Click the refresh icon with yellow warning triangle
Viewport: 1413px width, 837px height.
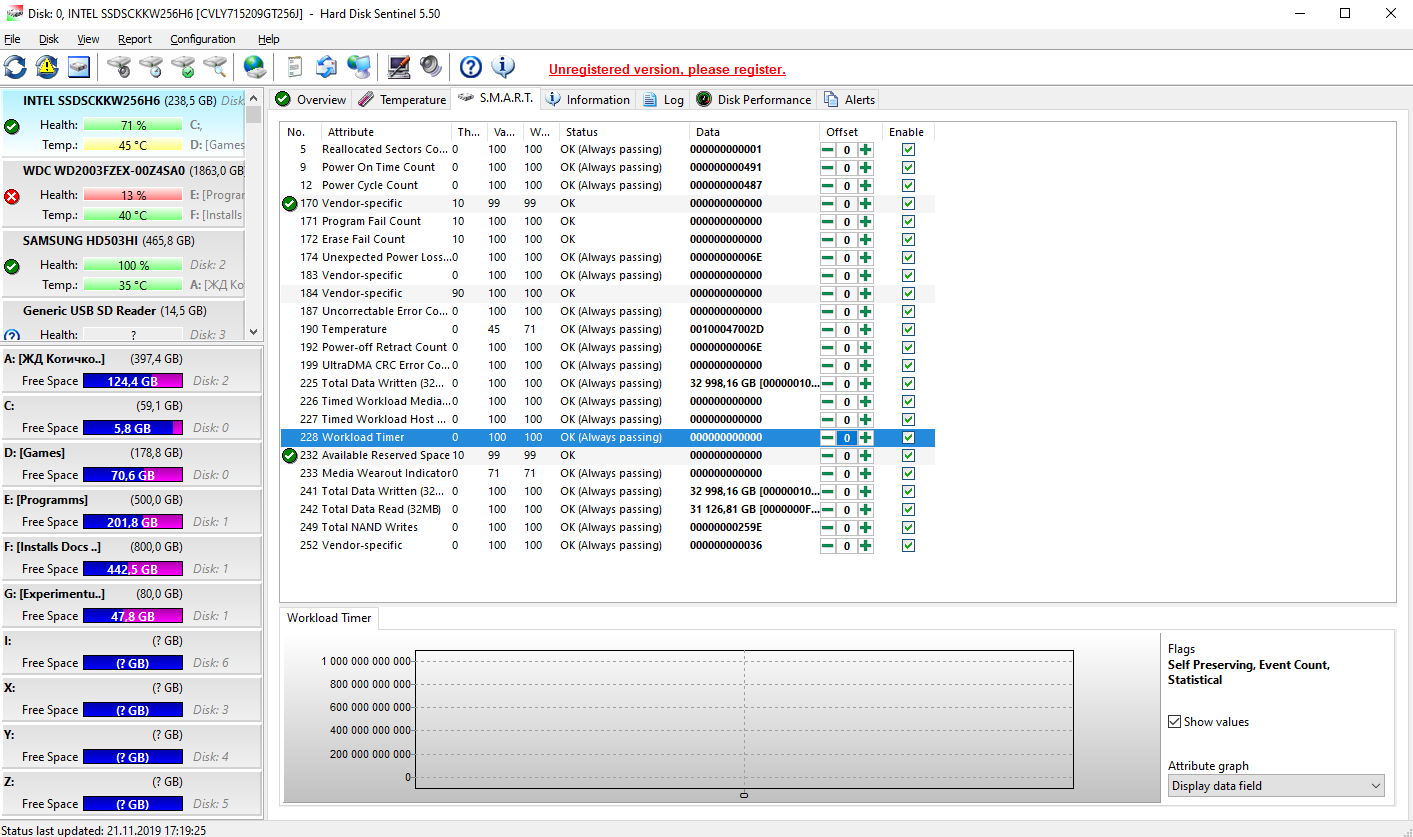(47, 67)
